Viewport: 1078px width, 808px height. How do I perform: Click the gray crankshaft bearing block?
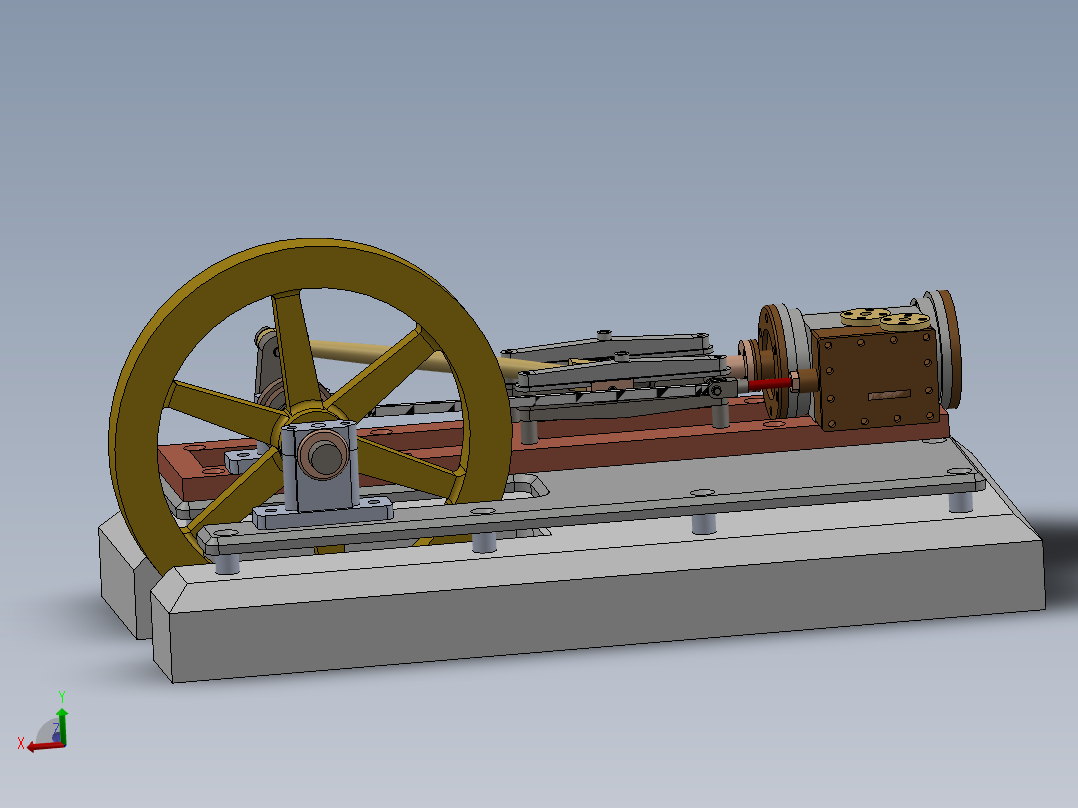point(325,470)
